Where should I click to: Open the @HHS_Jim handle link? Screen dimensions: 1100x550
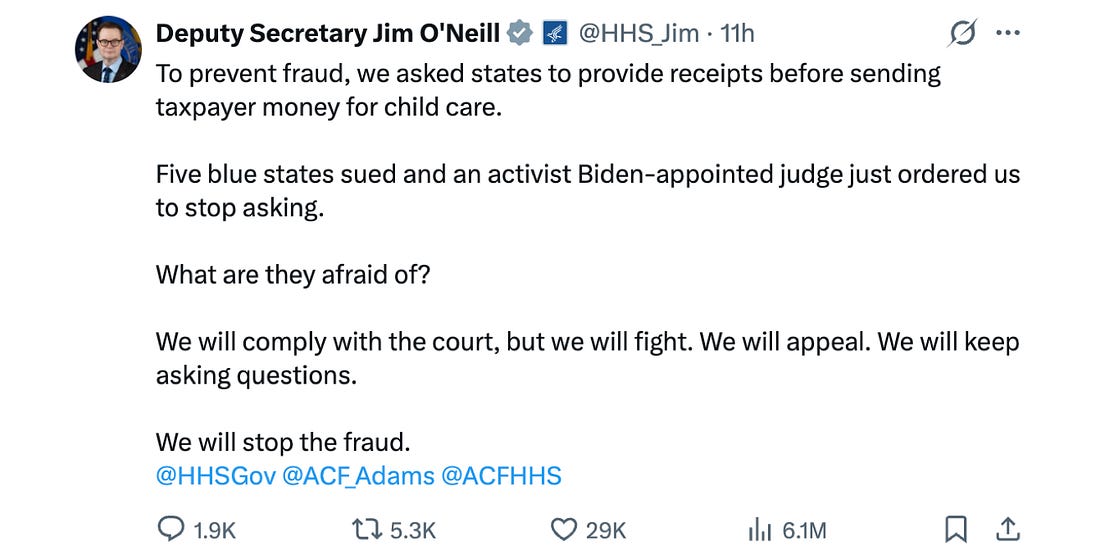(x=639, y=34)
